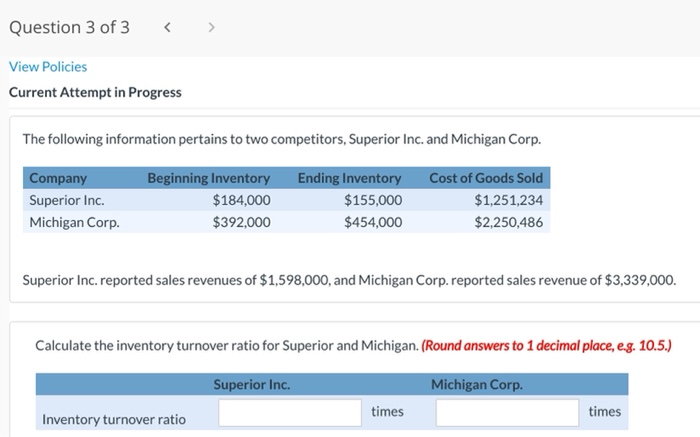Viewport: 700px width, 437px height.
Task: Select the $184,000 beginning inventory value
Action: click(242, 200)
